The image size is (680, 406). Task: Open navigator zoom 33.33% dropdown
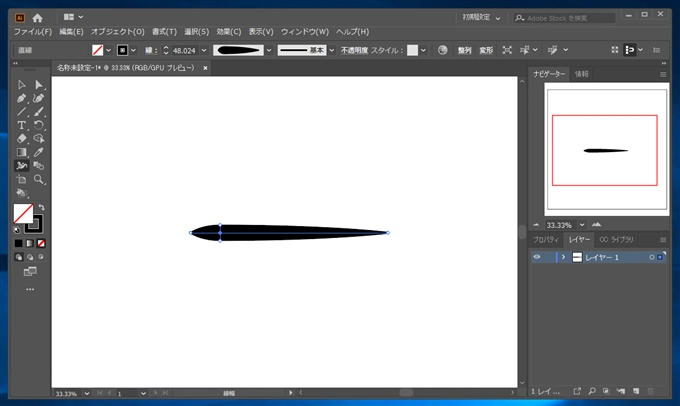click(582, 225)
